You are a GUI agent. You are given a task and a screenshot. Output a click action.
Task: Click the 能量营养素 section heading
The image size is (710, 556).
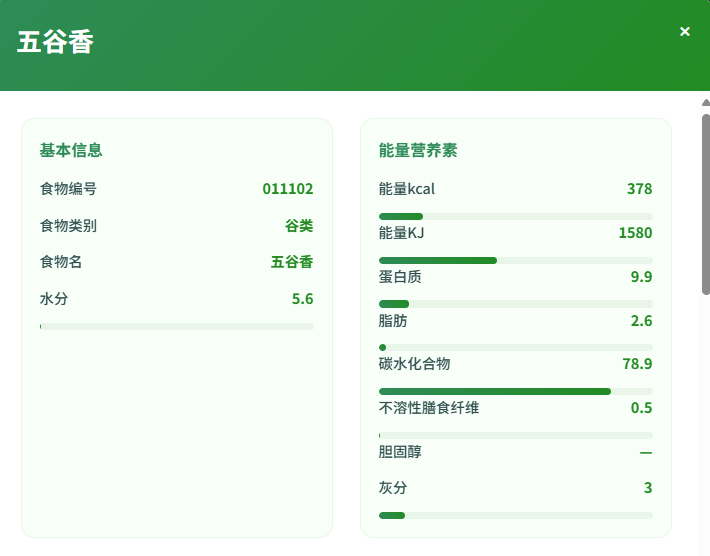click(418, 150)
